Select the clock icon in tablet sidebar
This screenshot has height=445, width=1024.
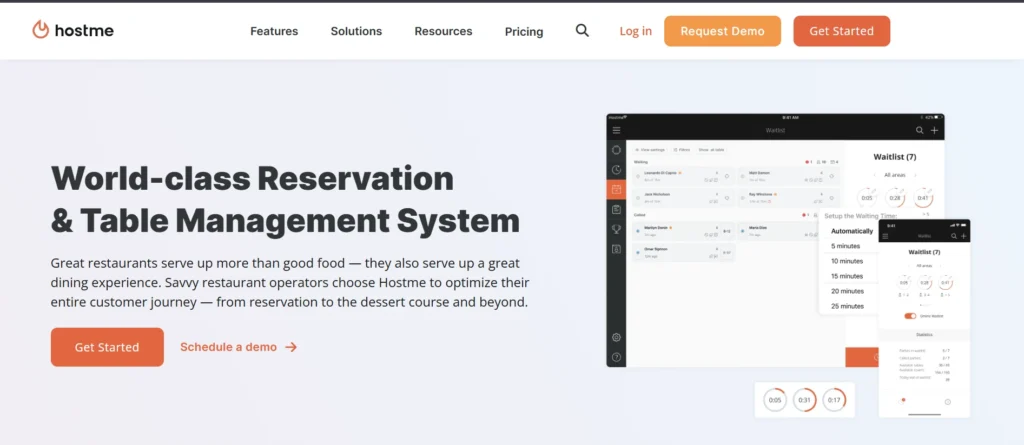point(616,170)
